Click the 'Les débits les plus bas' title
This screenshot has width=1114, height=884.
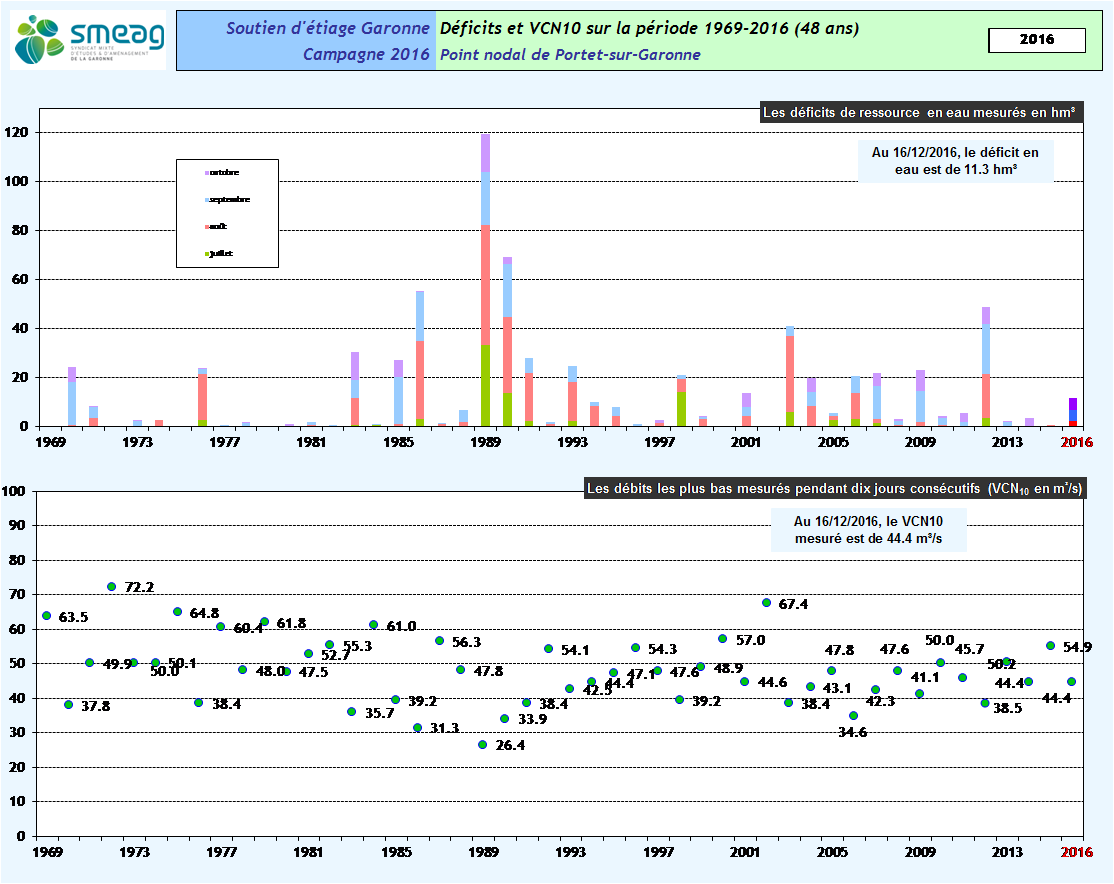pos(836,489)
